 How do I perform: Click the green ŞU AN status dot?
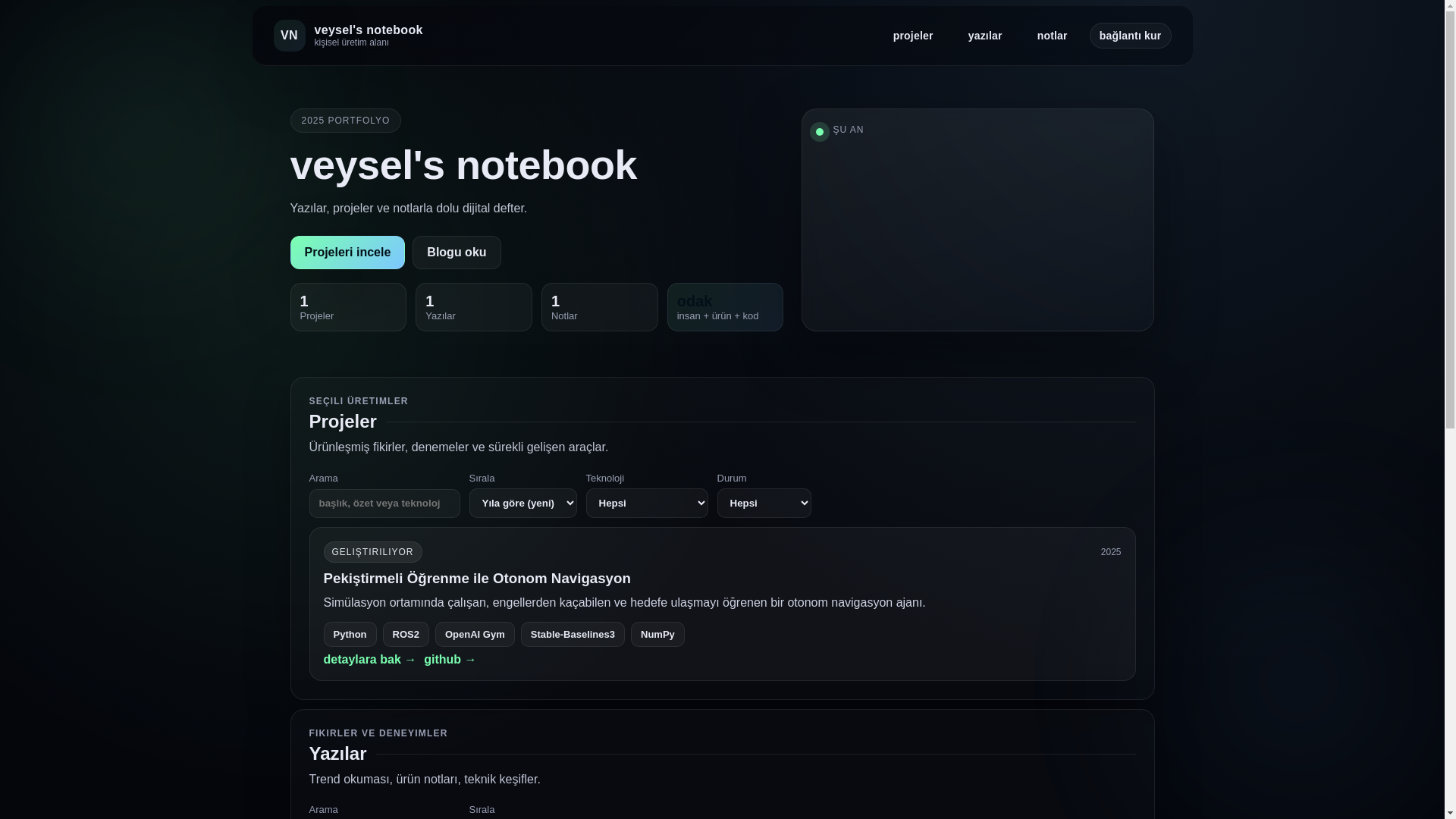click(x=819, y=132)
